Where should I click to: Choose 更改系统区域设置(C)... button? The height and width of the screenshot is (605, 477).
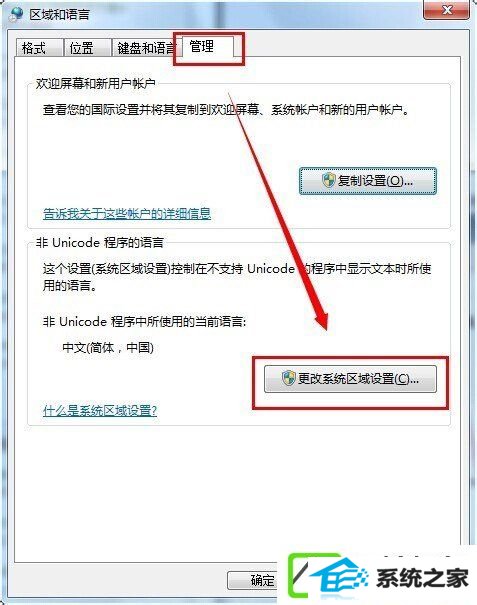(x=350, y=379)
